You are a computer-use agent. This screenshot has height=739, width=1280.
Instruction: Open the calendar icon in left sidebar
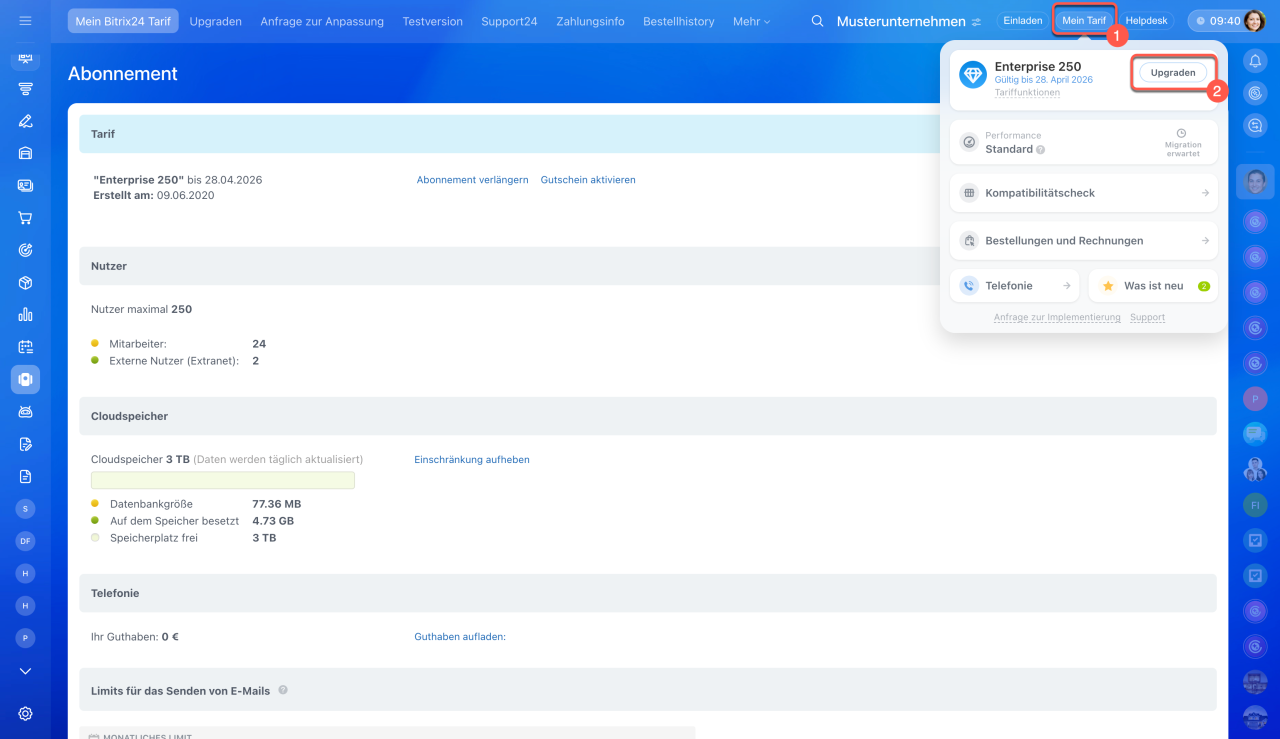[25, 347]
